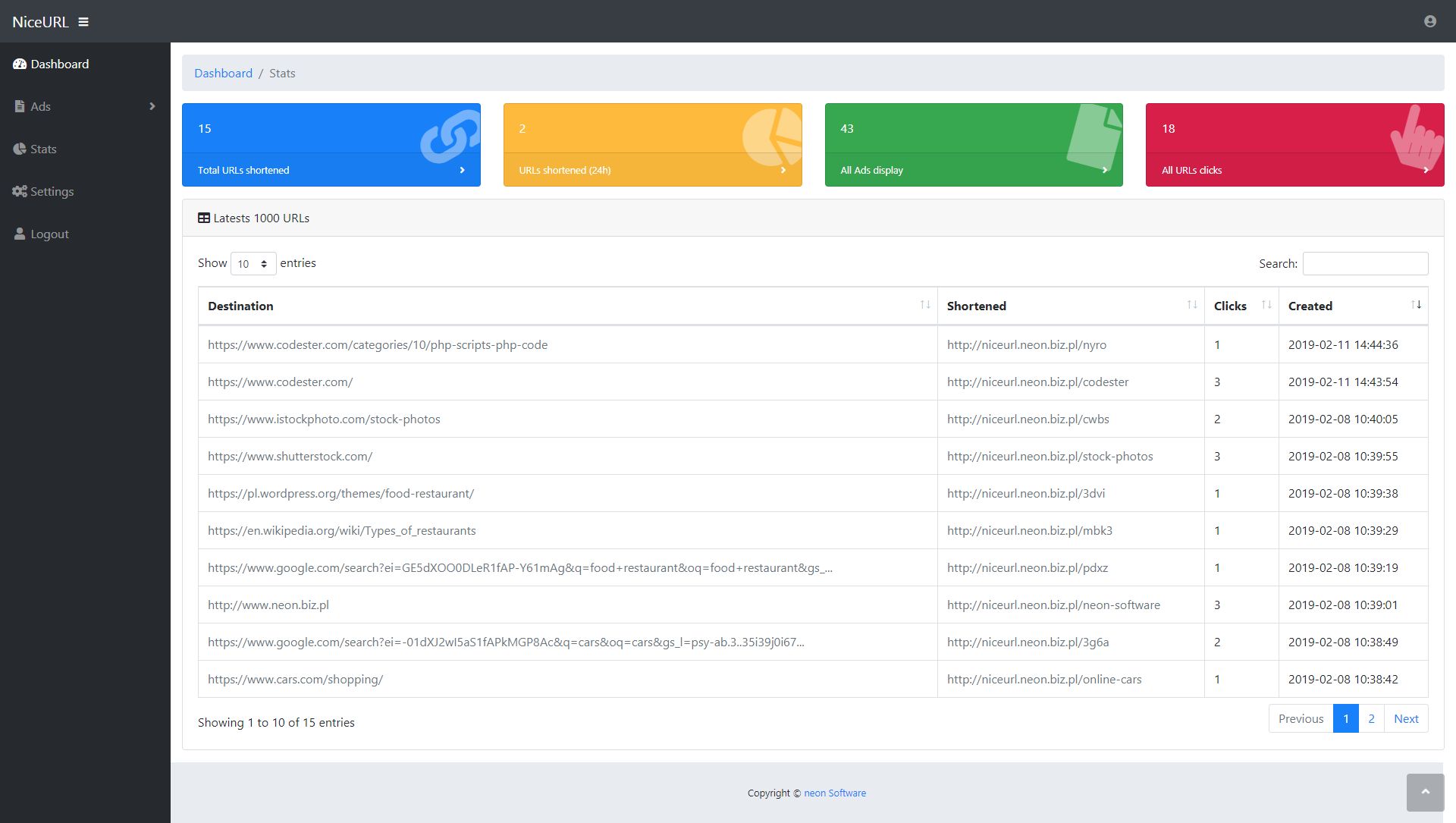This screenshot has height=823, width=1456.
Task: Click Next pagination button
Action: 1405,719
